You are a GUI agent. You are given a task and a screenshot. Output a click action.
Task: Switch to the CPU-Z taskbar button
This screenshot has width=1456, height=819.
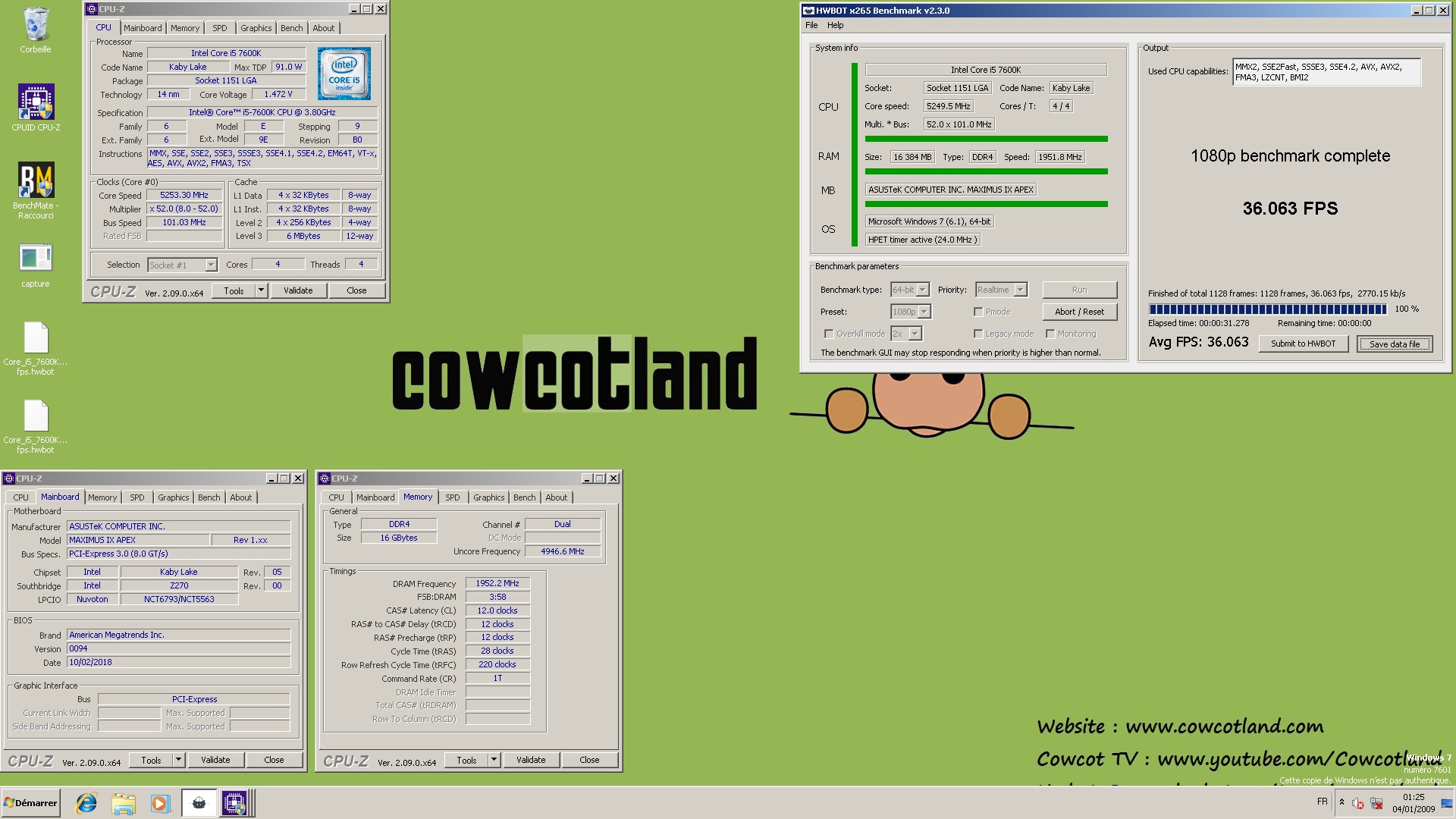click(235, 803)
